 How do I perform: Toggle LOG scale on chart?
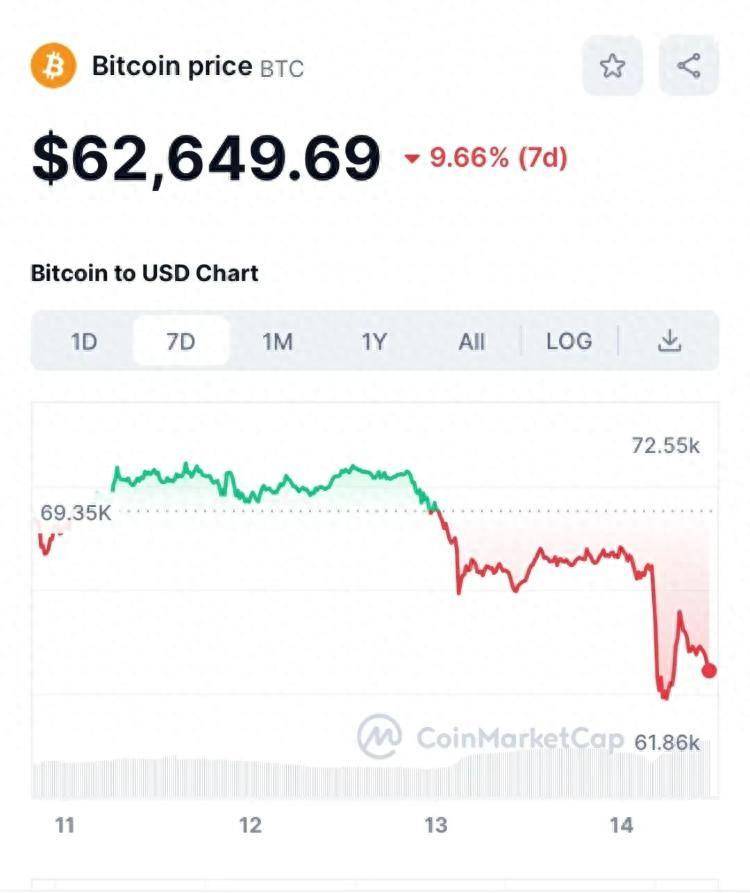[x=569, y=342]
